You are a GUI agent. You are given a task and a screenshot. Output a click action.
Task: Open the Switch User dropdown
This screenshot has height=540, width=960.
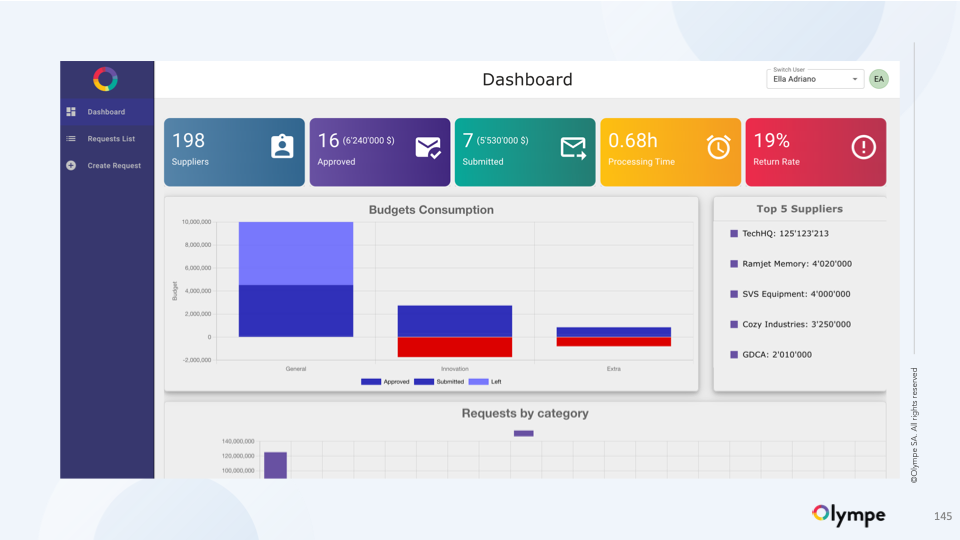tap(815, 78)
